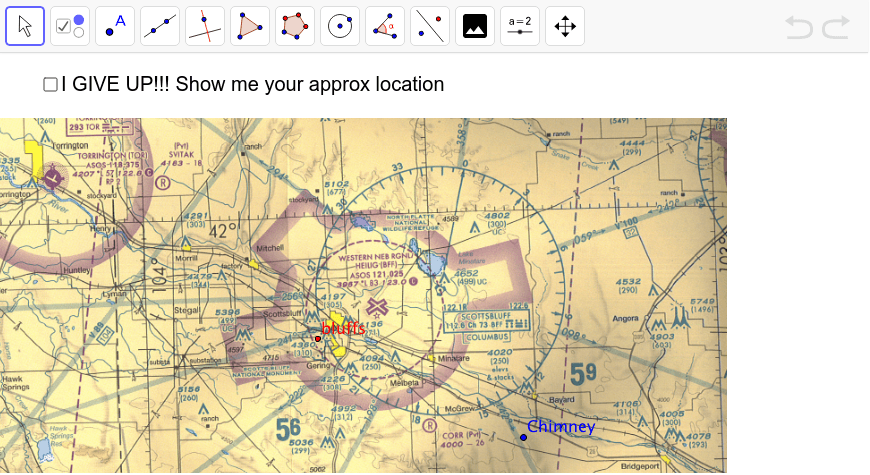The width and height of the screenshot is (870, 475).
Task: Click the 'Melbeta' town label
Action: point(404,383)
